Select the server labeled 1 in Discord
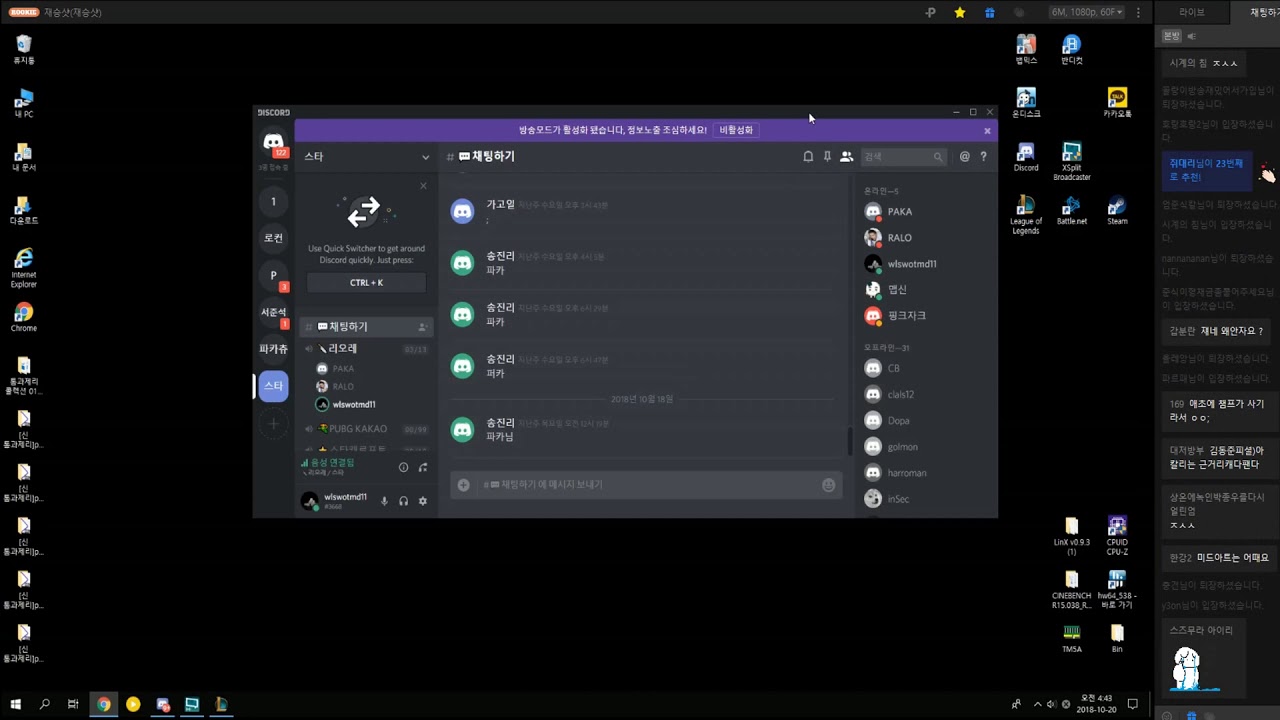 pyautogui.click(x=273, y=202)
